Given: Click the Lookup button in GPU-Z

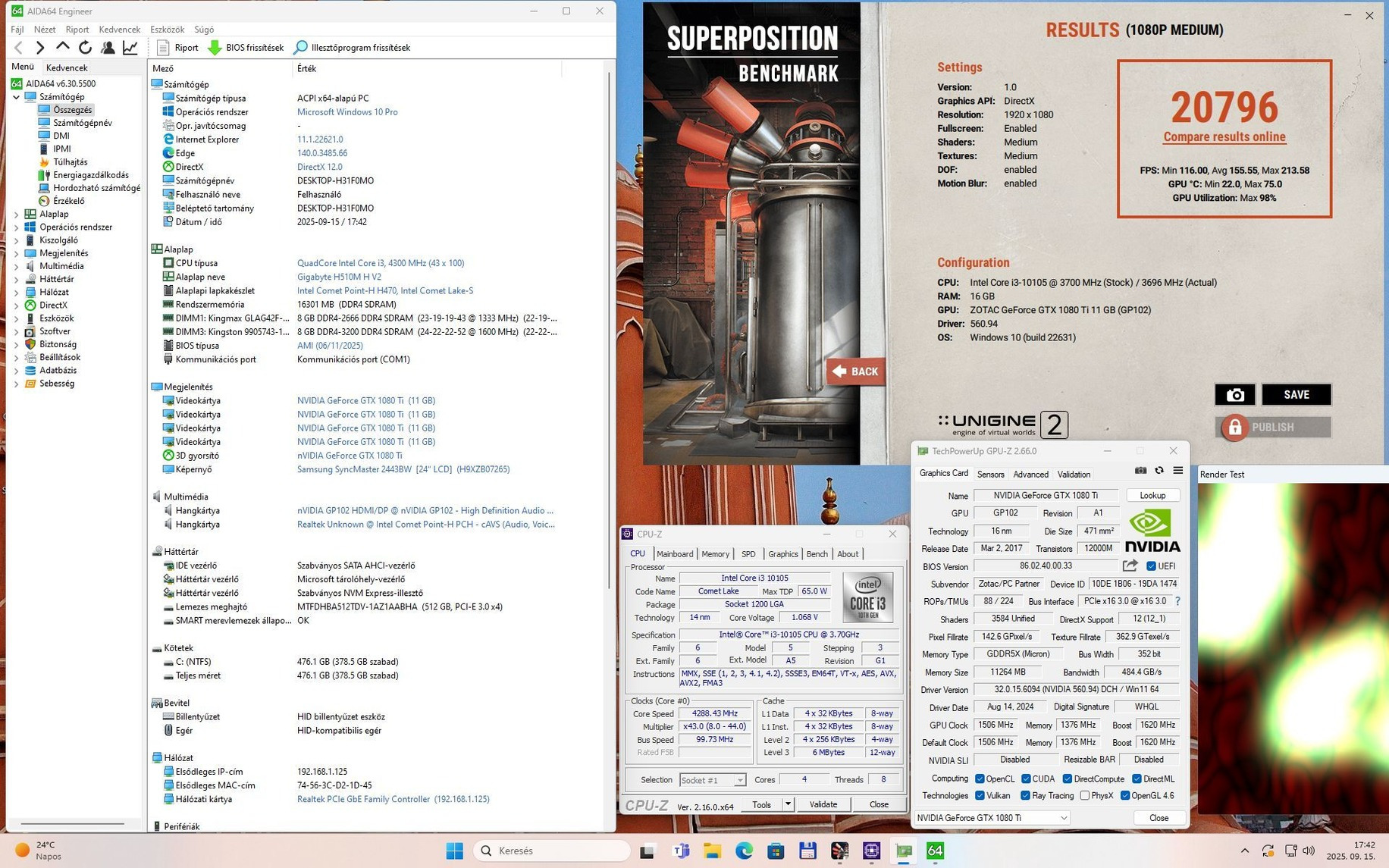Looking at the screenshot, I should (1152, 496).
